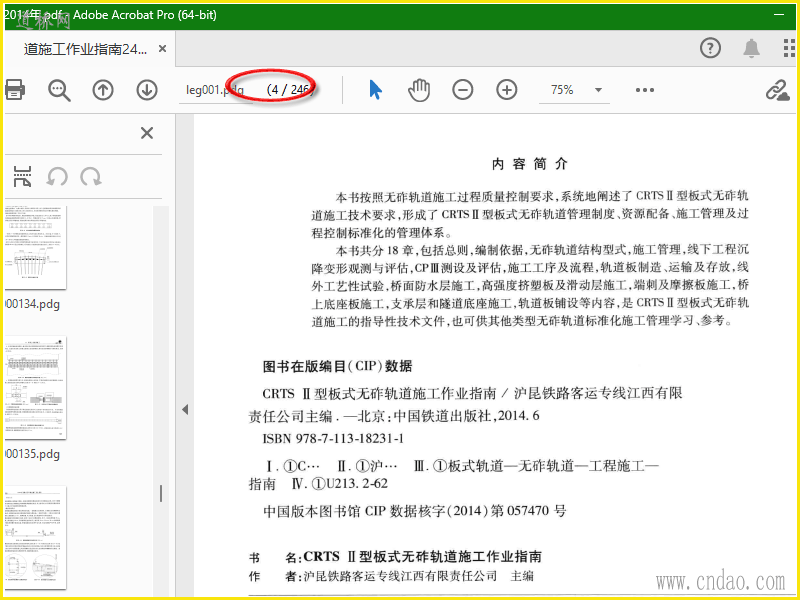
Task: Open thumbnails panel options menu icon
Action: tap(21, 177)
